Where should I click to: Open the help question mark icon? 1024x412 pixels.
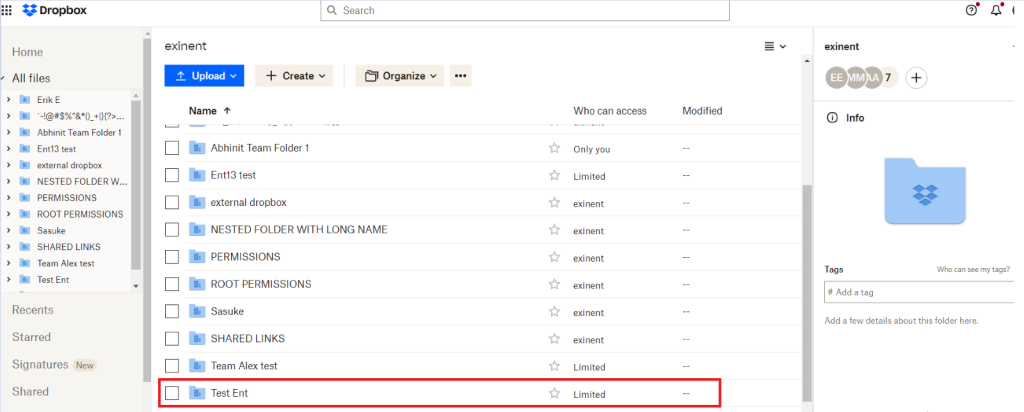(x=971, y=10)
